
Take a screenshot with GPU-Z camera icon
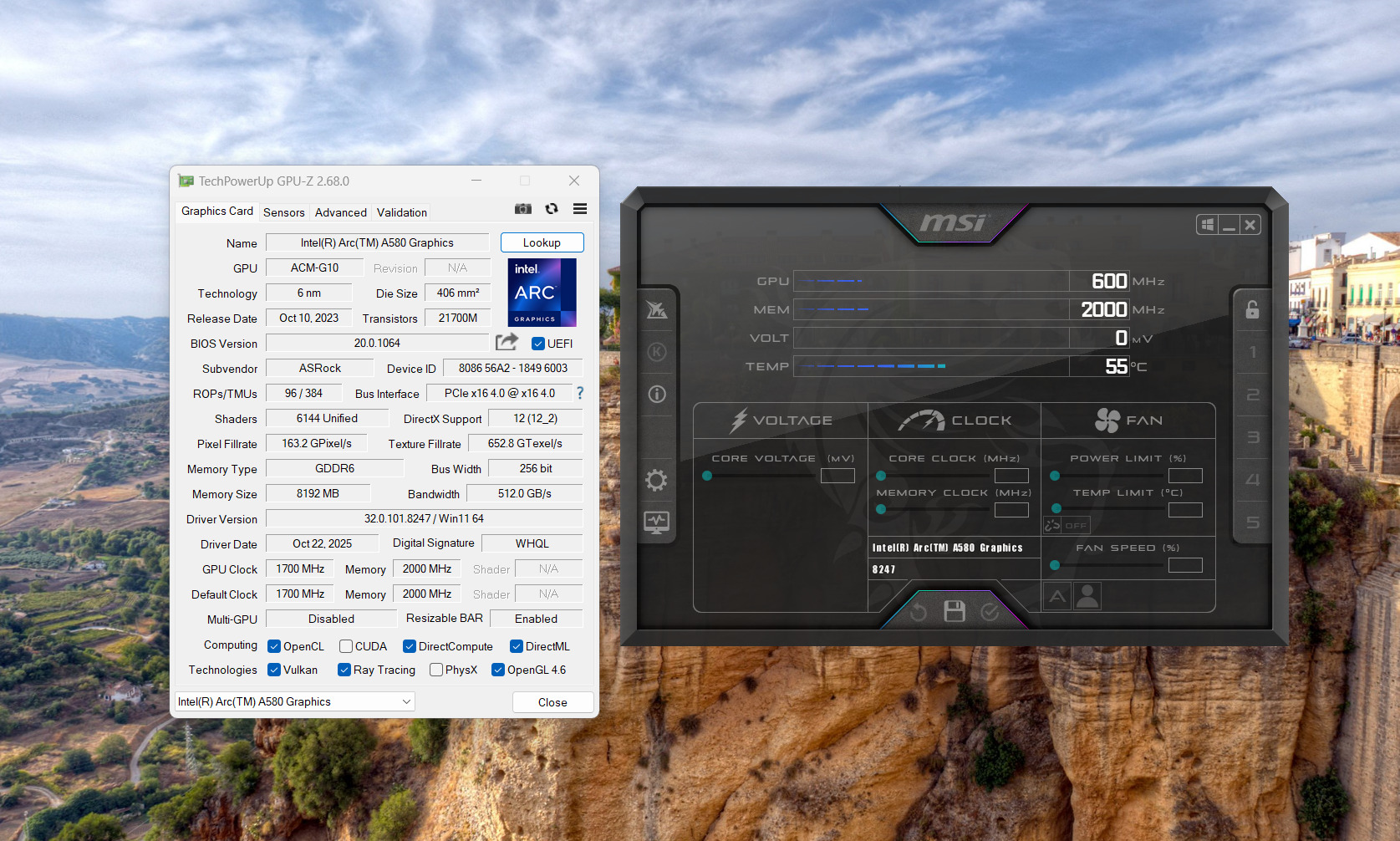pos(523,209)
